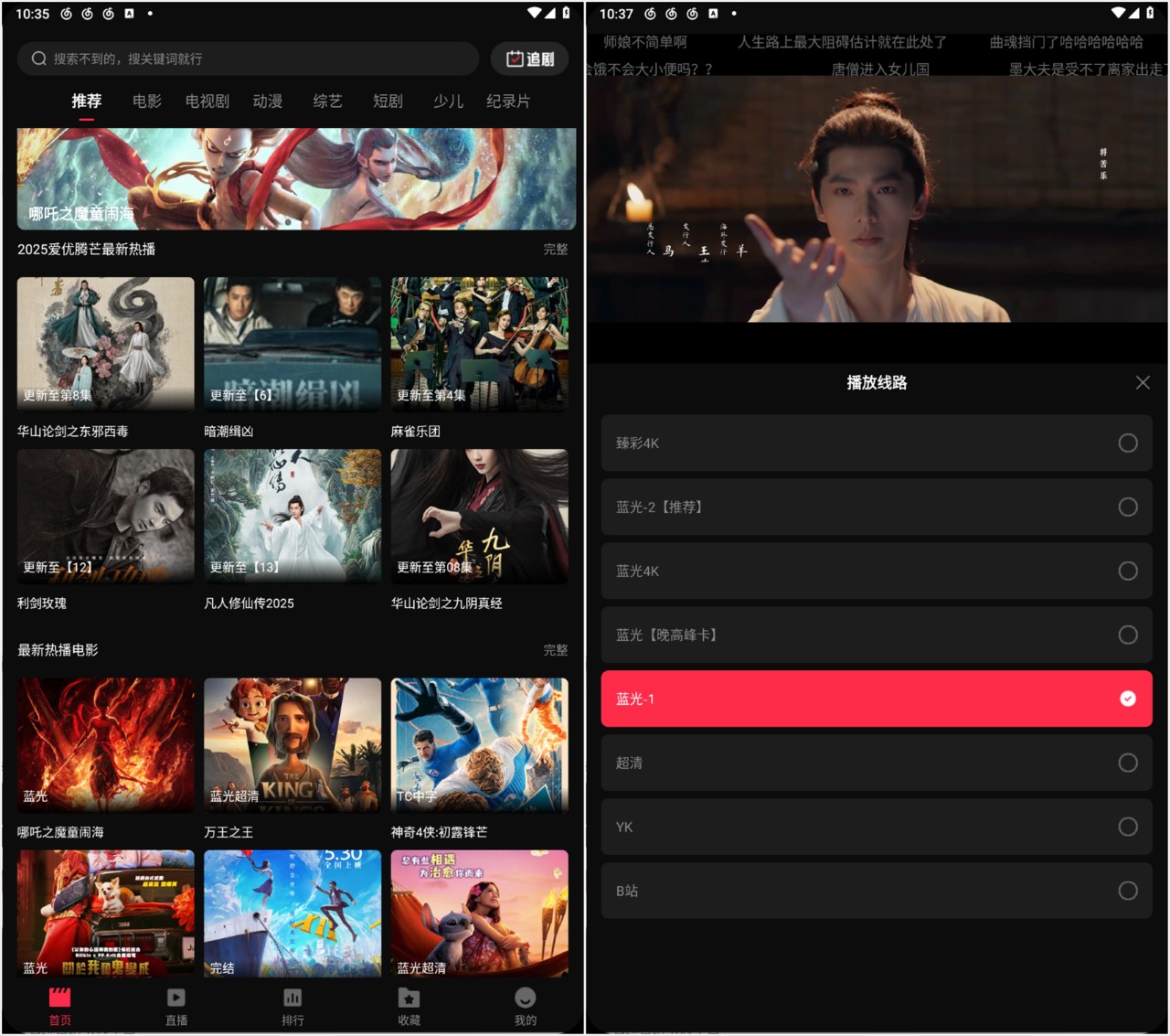Click the 凡人修仙传2025 title text
Image resolution: width=1170 pixels, height=1036 pixels.
[x=250, y=603]
